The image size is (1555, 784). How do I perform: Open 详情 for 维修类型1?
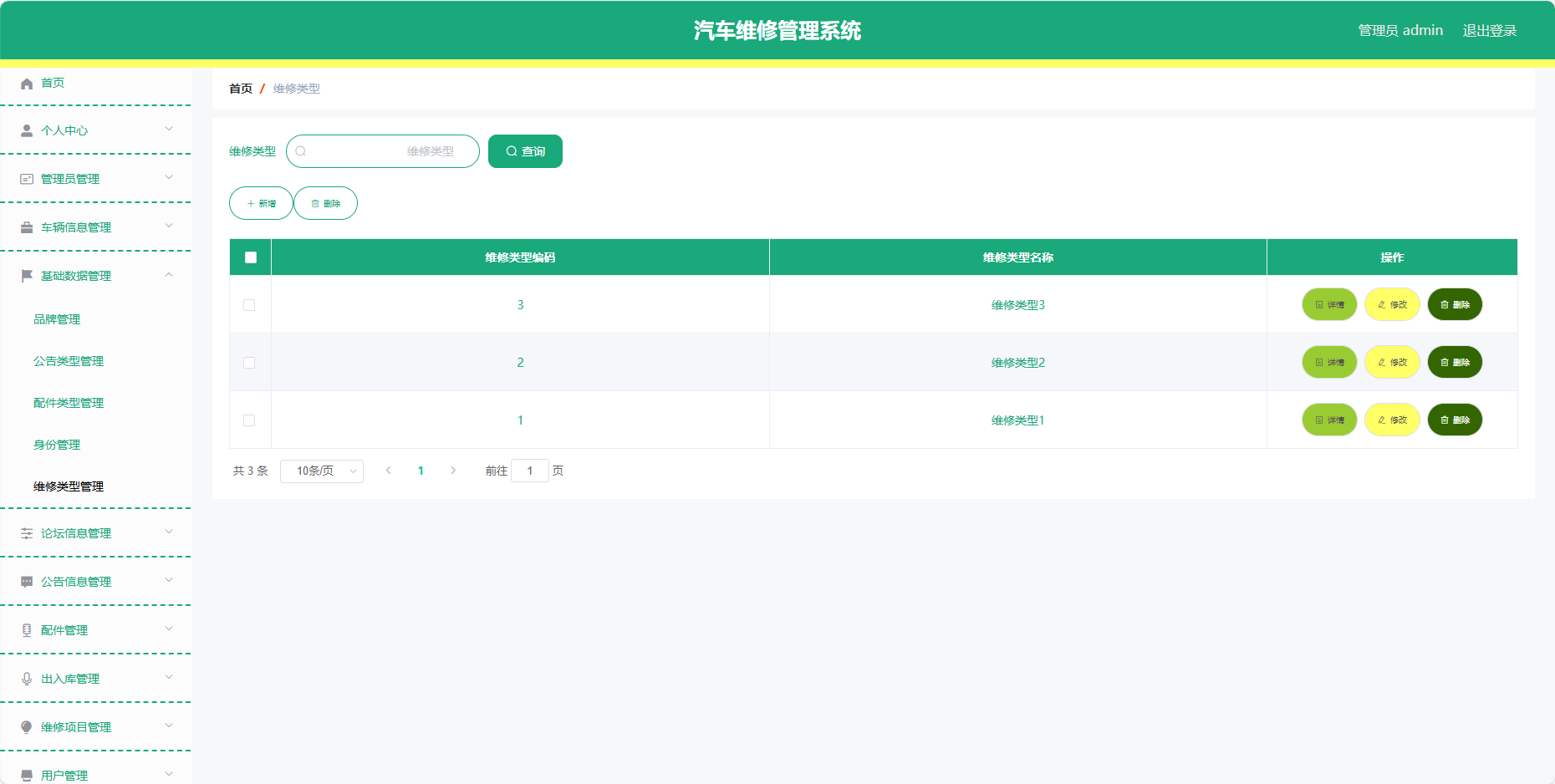(1329, 420)
